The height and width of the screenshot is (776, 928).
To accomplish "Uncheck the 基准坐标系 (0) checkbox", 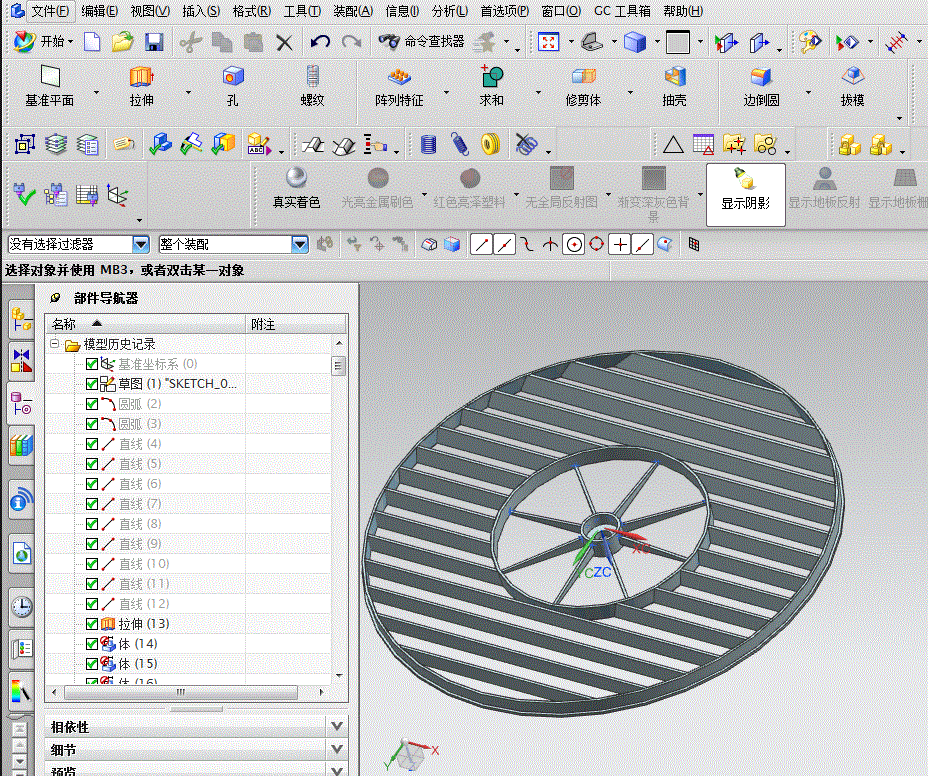I will [92, 364].
